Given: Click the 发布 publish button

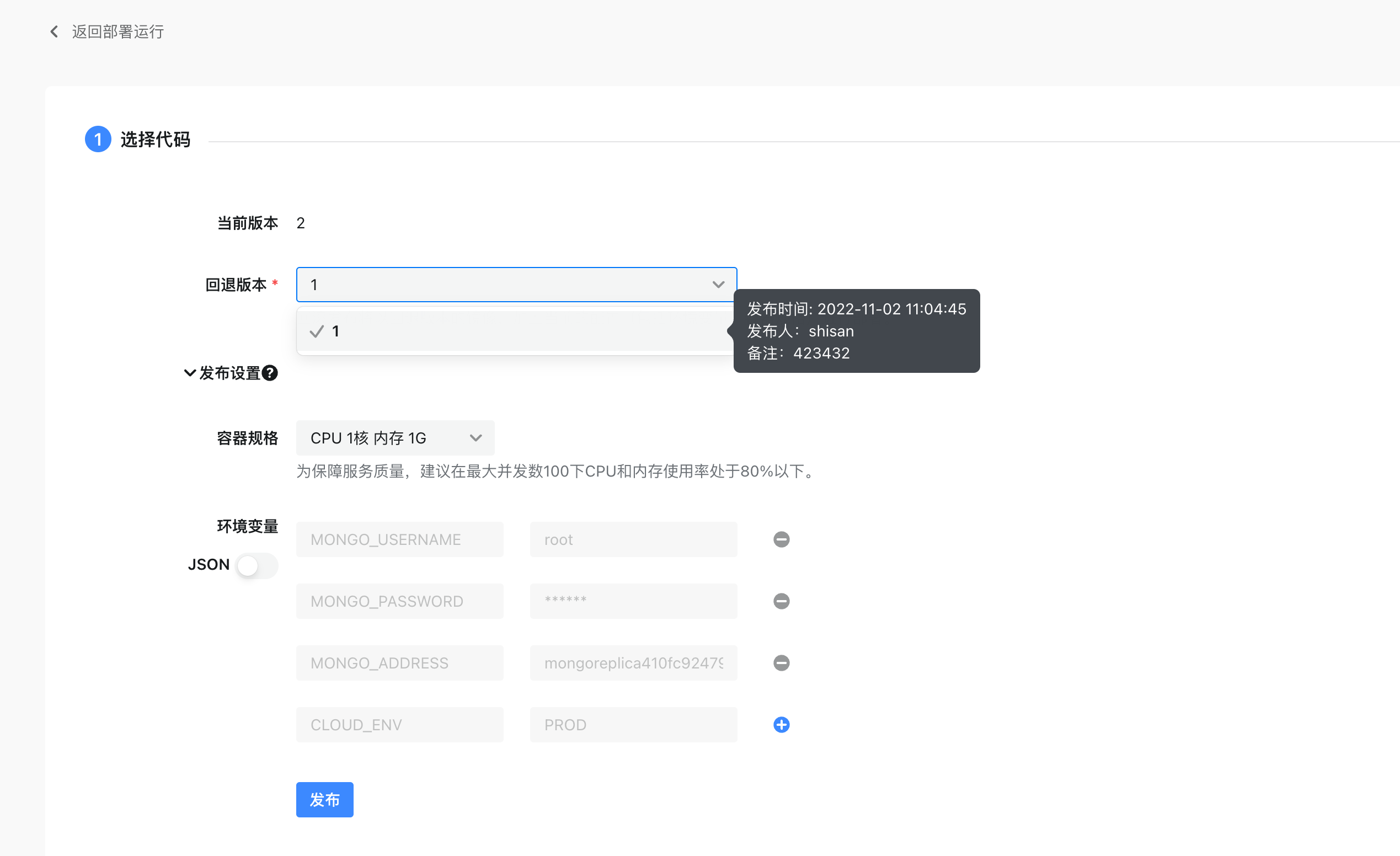Looking at the screenshot, I should click(324, 800).
